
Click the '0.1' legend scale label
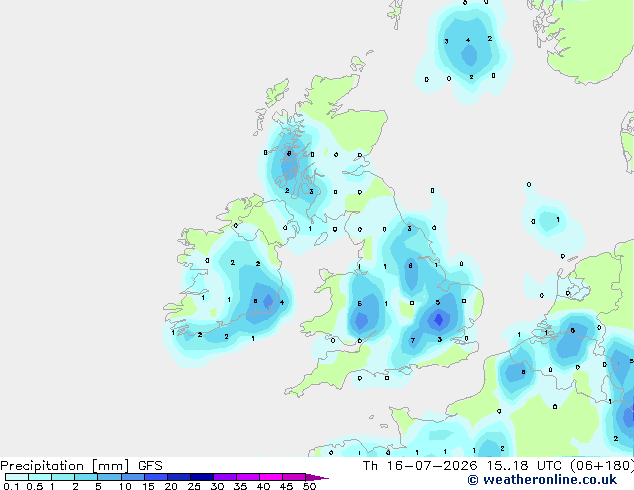pos(11,486)
